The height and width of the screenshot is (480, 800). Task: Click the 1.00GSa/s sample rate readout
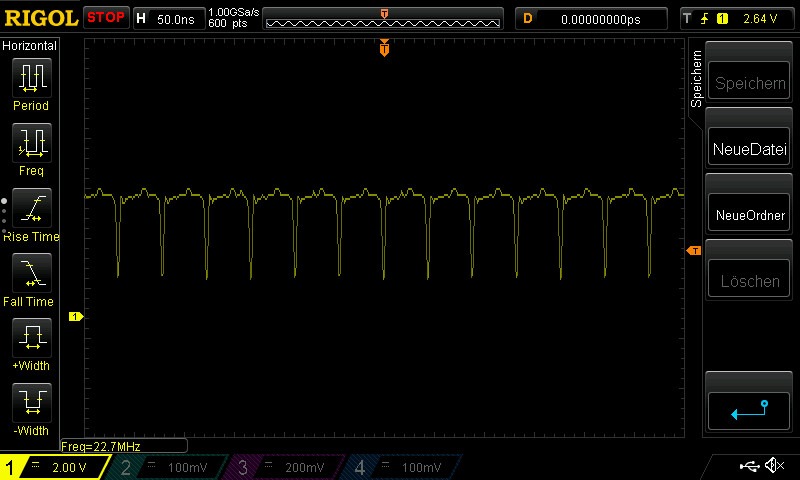tap(233, 12)
